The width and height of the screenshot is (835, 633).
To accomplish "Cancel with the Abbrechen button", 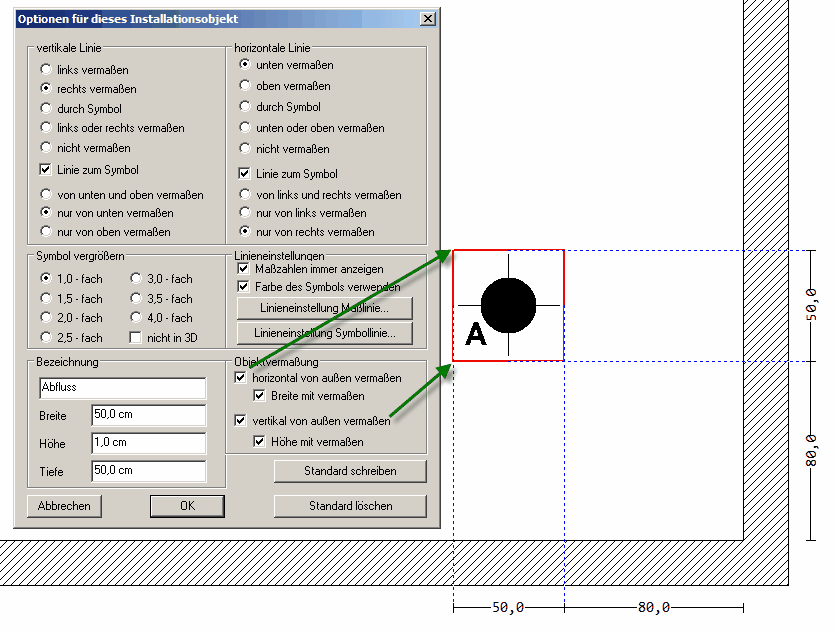I will (x=65, y=506).
